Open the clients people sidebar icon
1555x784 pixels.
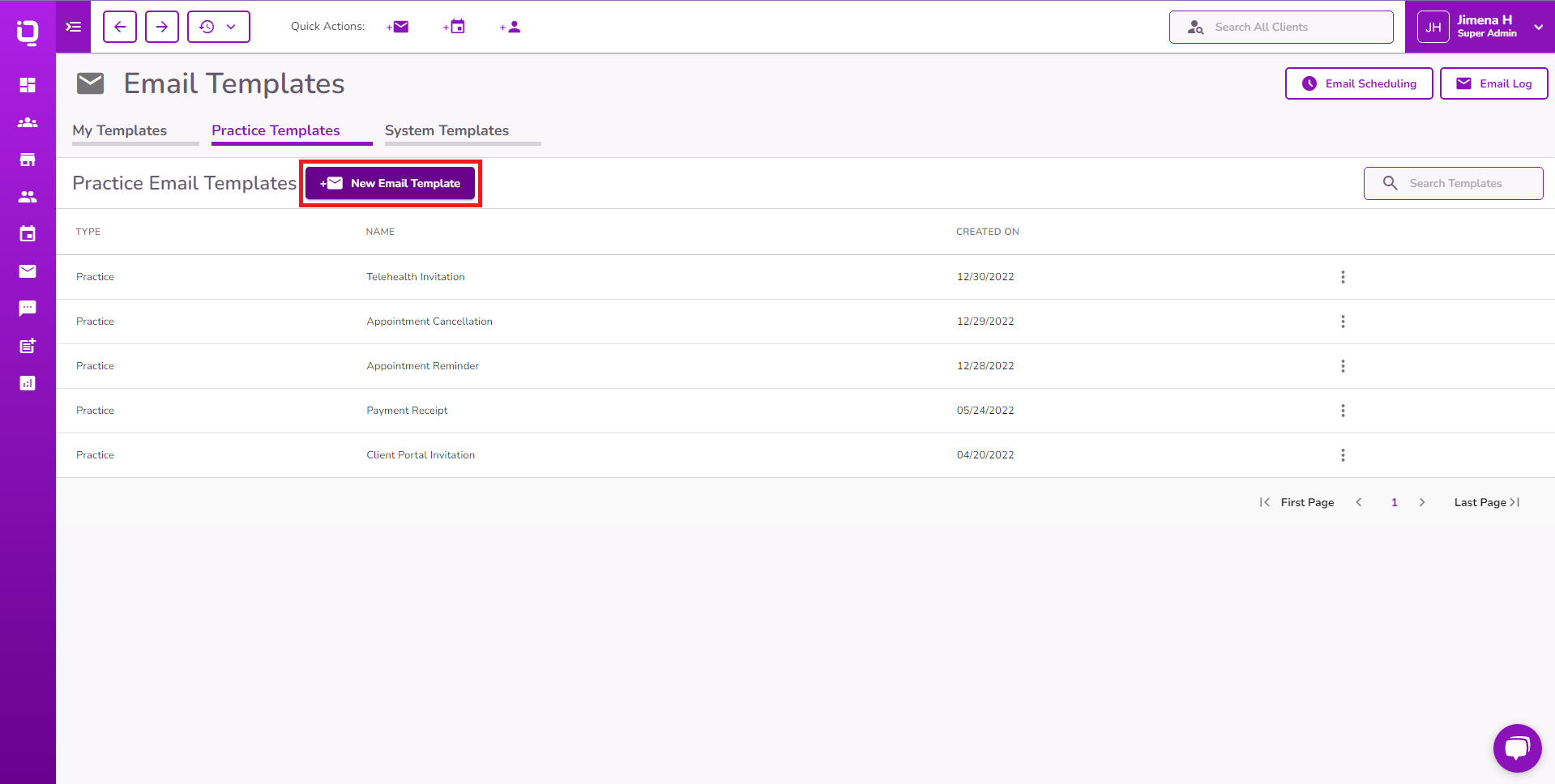[28, 197]
